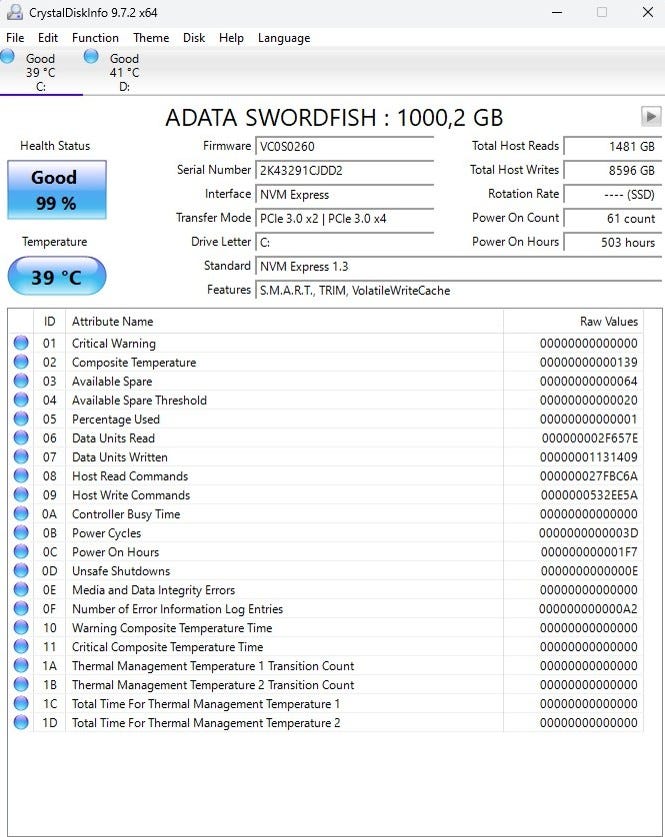The image size is (665, 837).
Task: Click the status icon for Composite Temperature
Action: [21, 362]
